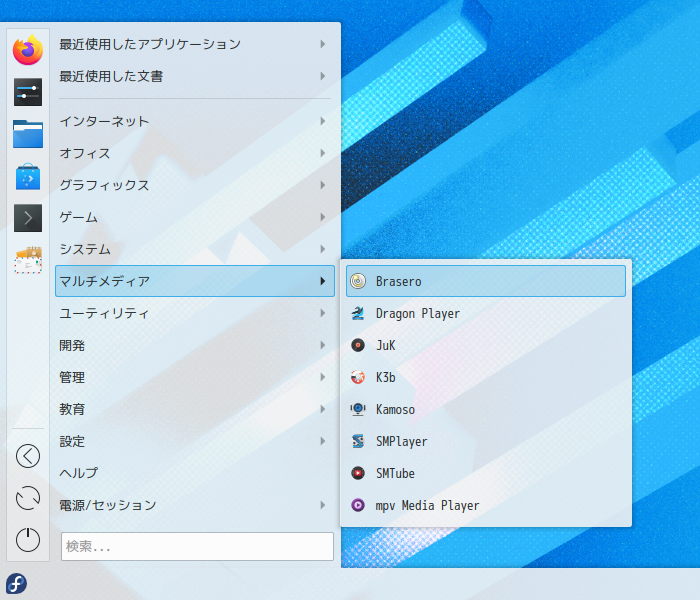Launch Brasero from the submenu
This screenshot has width=700, height=600.
[486, 281]
